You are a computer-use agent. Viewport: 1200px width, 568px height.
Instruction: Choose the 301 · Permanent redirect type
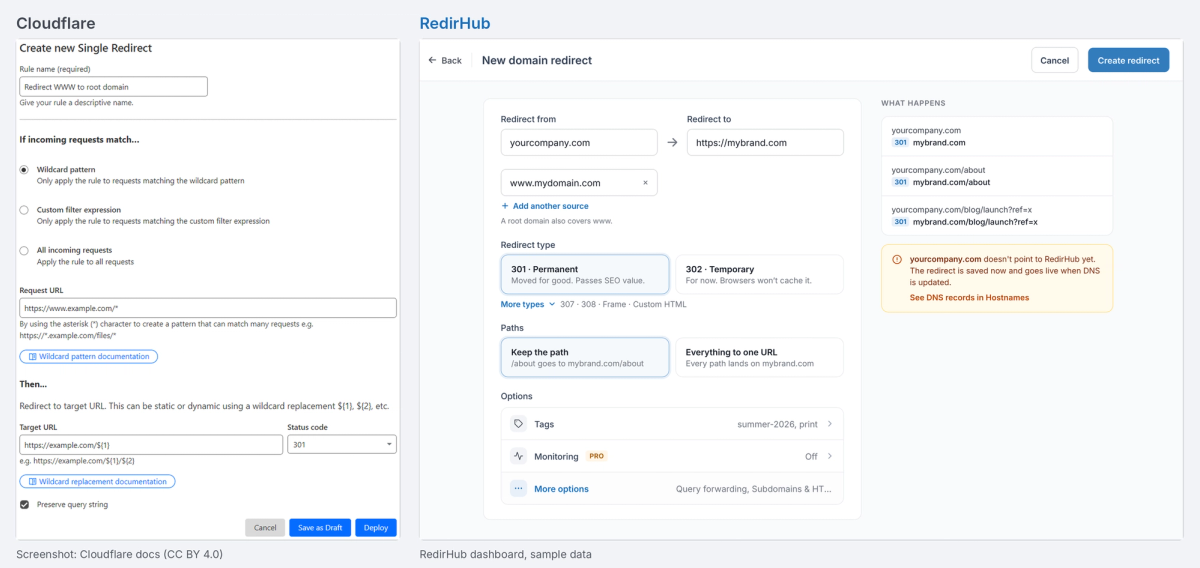pyautogui.click(x=585, y=274)
